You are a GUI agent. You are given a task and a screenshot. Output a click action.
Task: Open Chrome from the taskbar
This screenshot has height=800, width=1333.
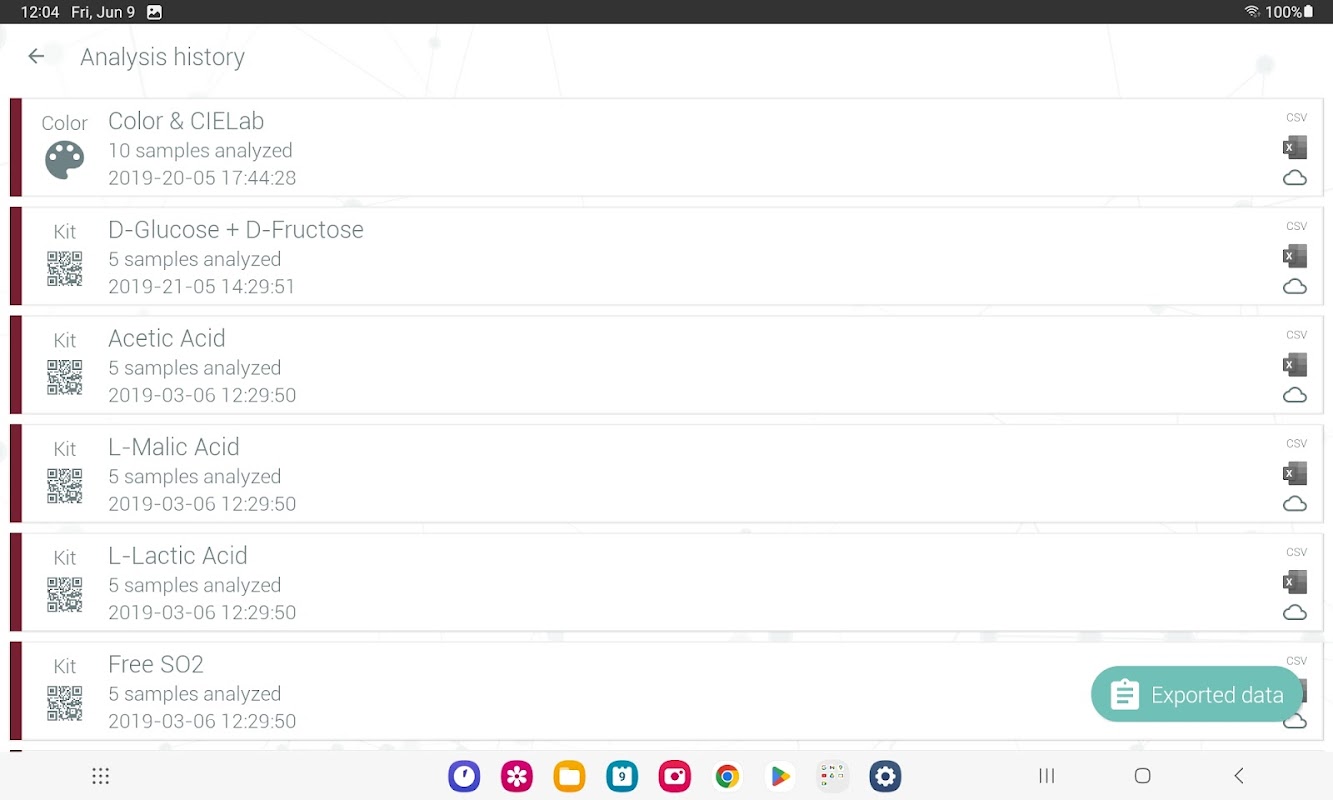(727, 776)
